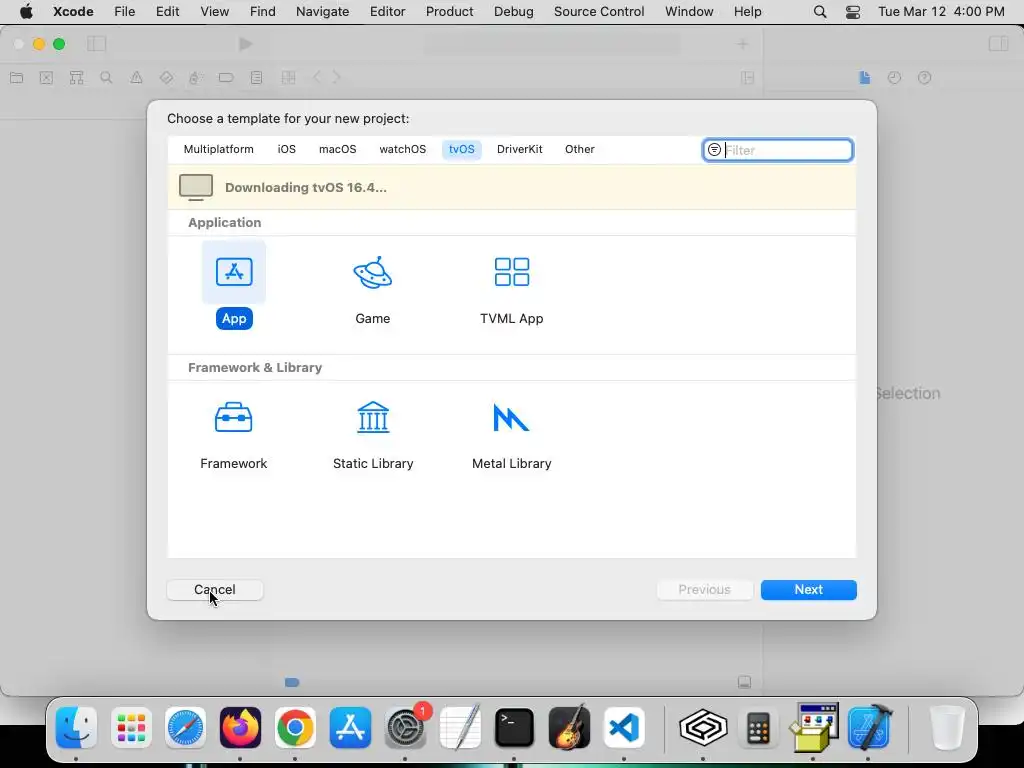Open the History inspector clock icon
The image size is (1024, 768).
coord(894,78)
